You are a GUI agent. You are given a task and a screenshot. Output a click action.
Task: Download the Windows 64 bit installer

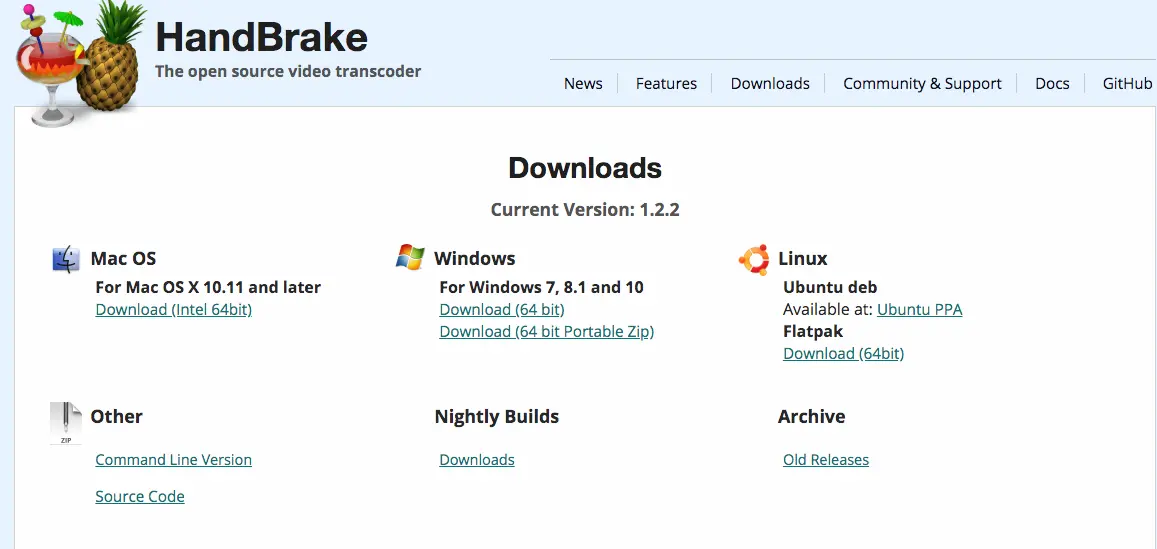click(x=502, y=310)
